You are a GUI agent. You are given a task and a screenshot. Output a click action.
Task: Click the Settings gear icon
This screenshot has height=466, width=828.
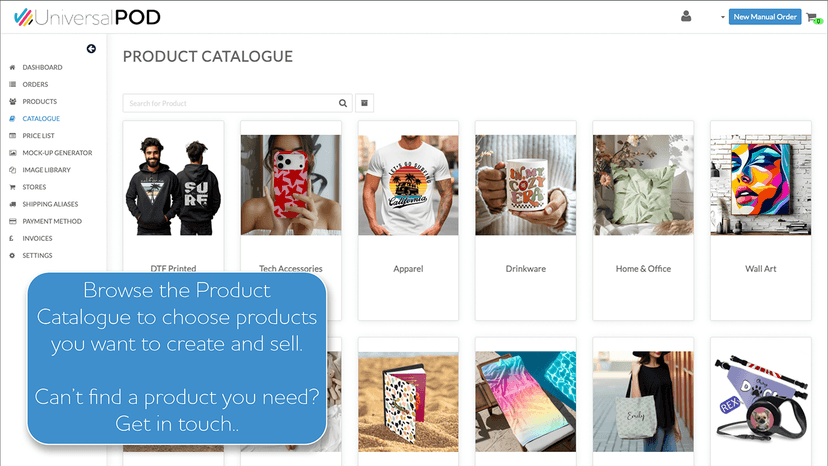coord(12,256)
